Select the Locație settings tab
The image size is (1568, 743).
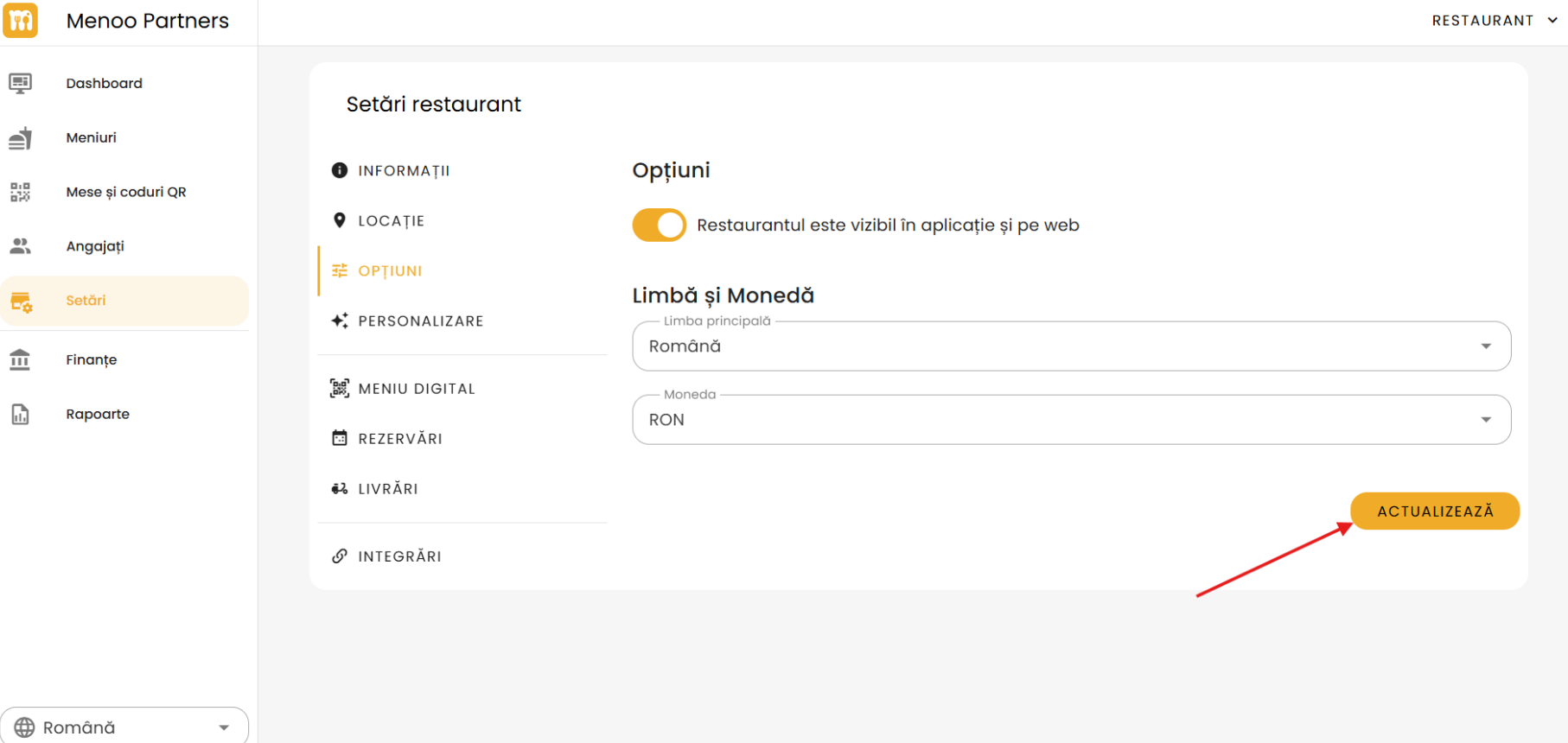click(x=391, y=221)
